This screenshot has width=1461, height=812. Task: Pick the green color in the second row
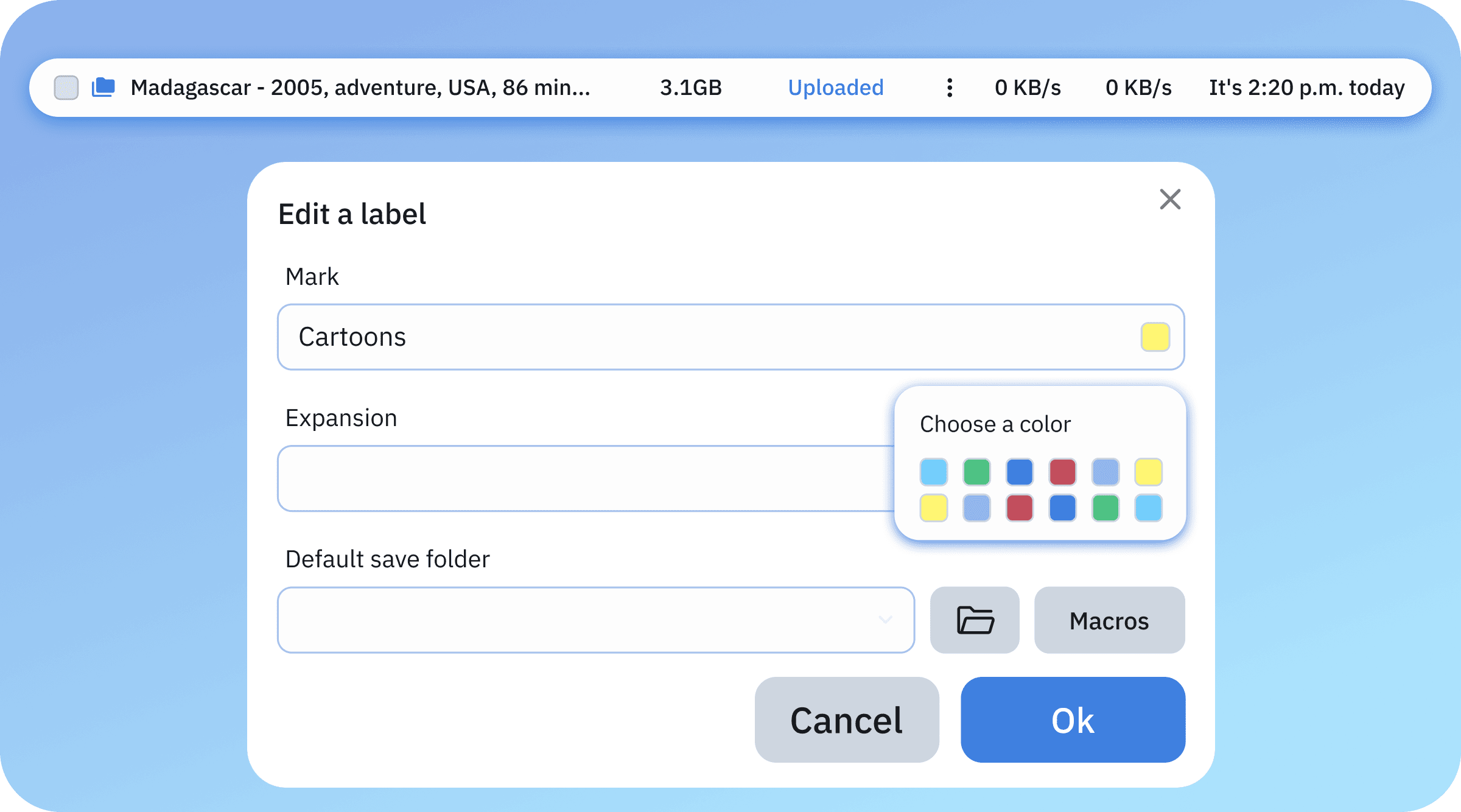point(1104,508)
